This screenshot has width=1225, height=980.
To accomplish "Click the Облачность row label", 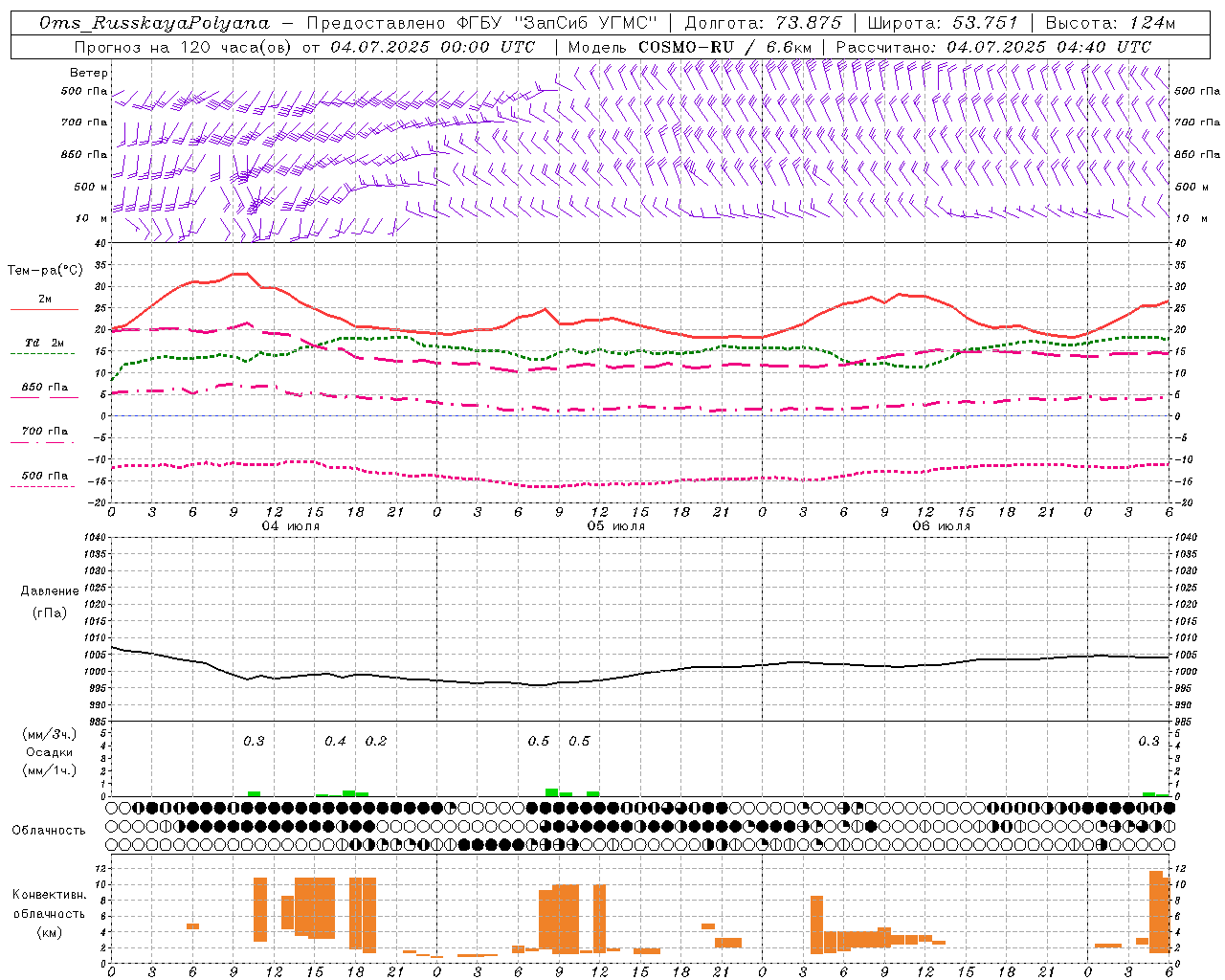I will (x=49, y=830).
